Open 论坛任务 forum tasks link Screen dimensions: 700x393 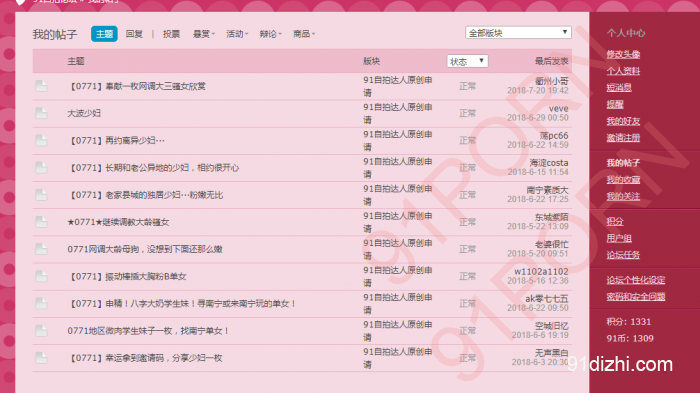point(623,255)
